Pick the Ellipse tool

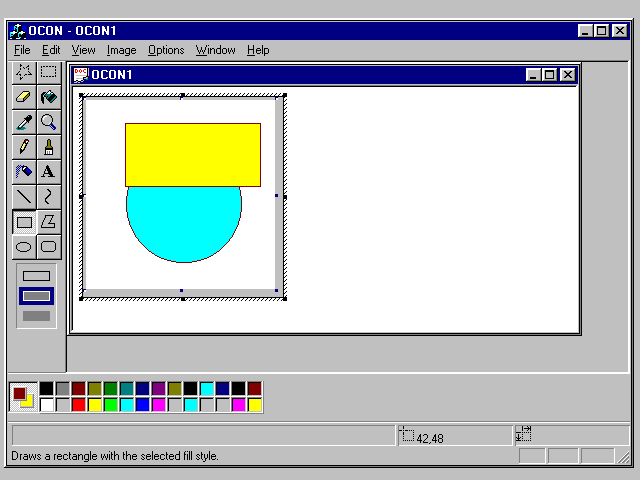point(24,246)
